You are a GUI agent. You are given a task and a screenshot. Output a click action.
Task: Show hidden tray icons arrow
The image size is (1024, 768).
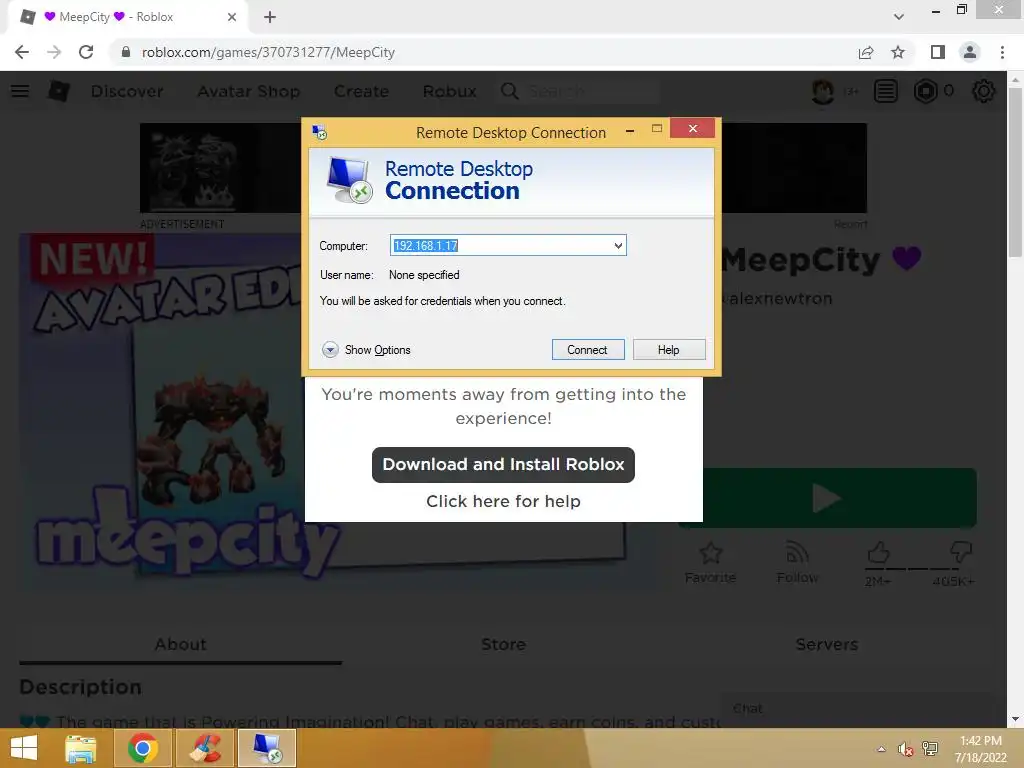[x=882, y=749]
